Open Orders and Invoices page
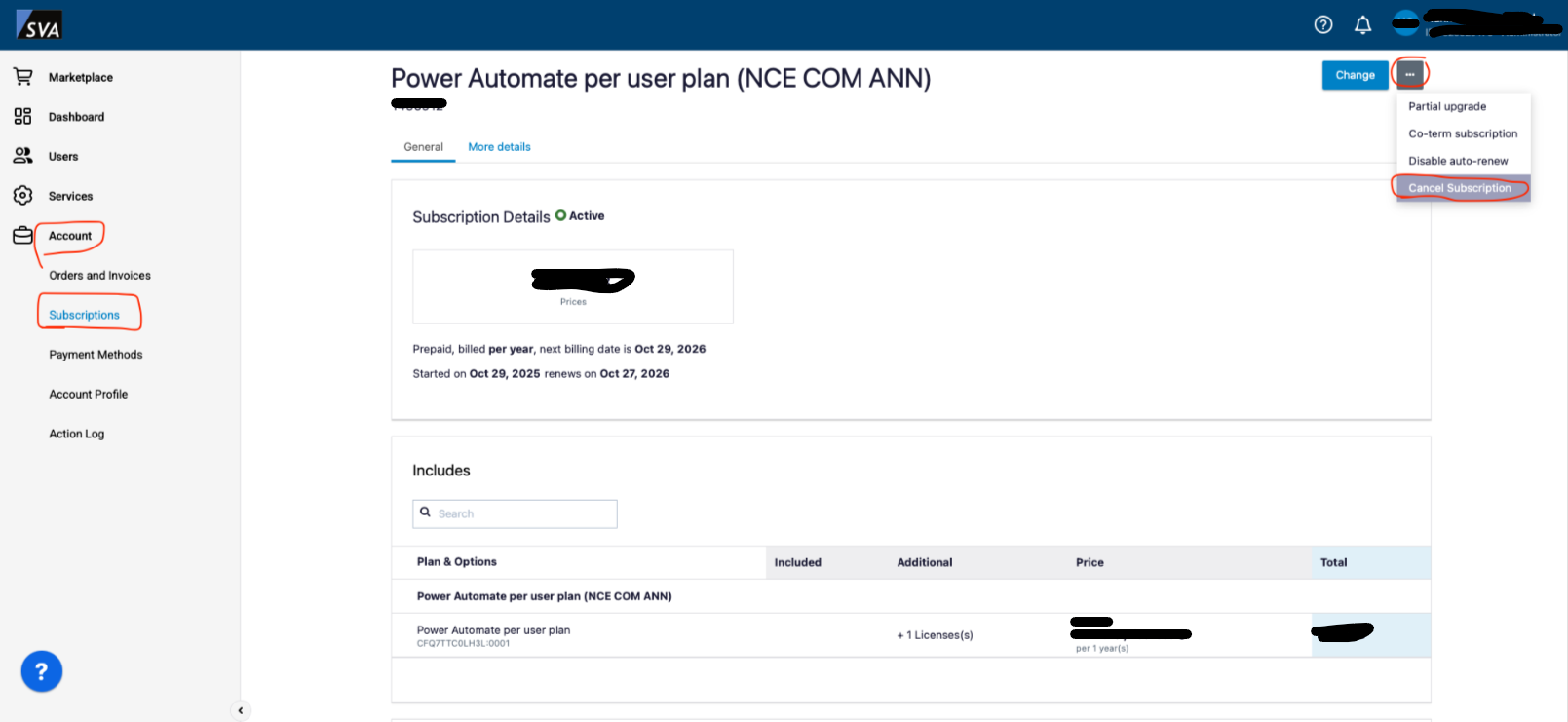Image resolution: width=1568 pixels, height=722 pixels. pos(99,276)
